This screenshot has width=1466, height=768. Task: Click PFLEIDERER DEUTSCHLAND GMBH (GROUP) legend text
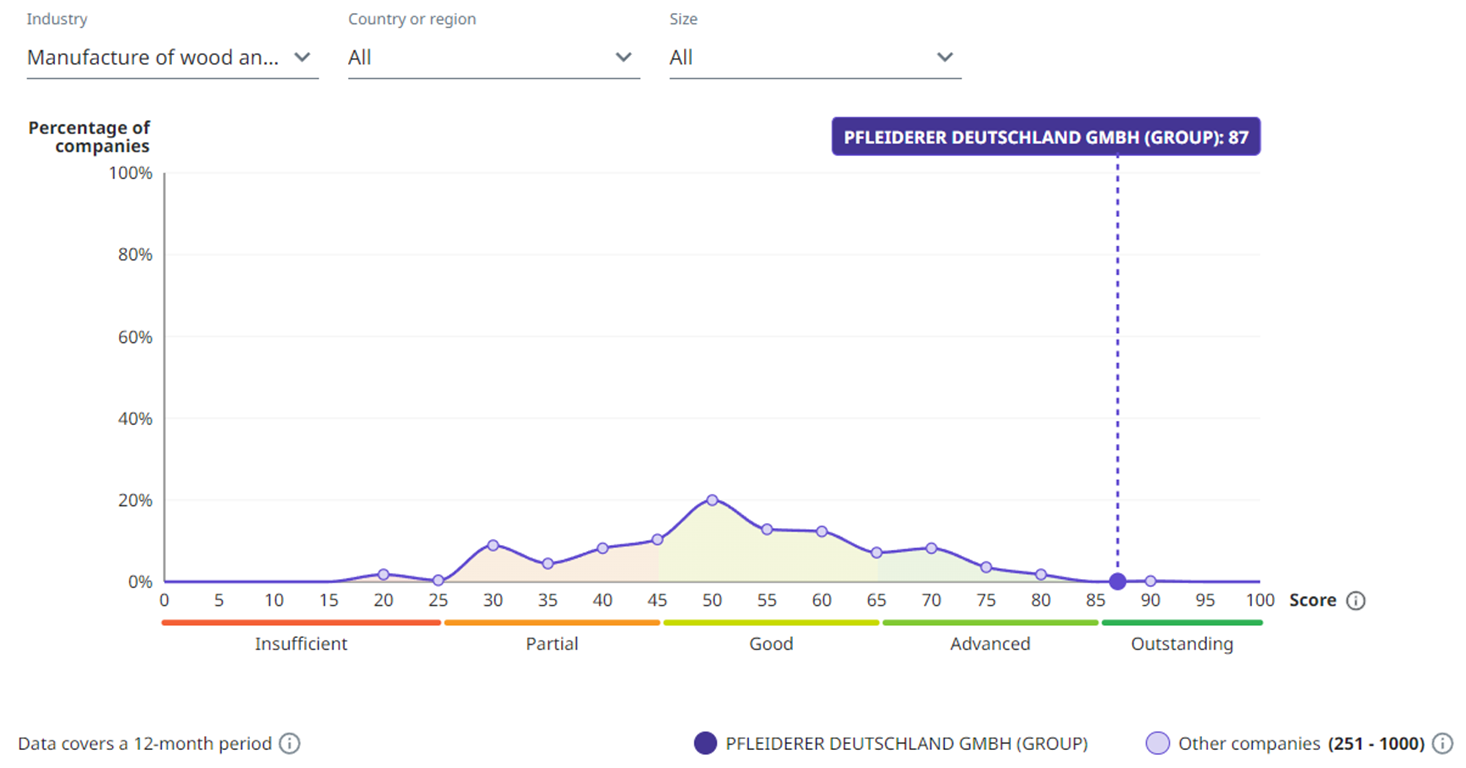point(907,744)
